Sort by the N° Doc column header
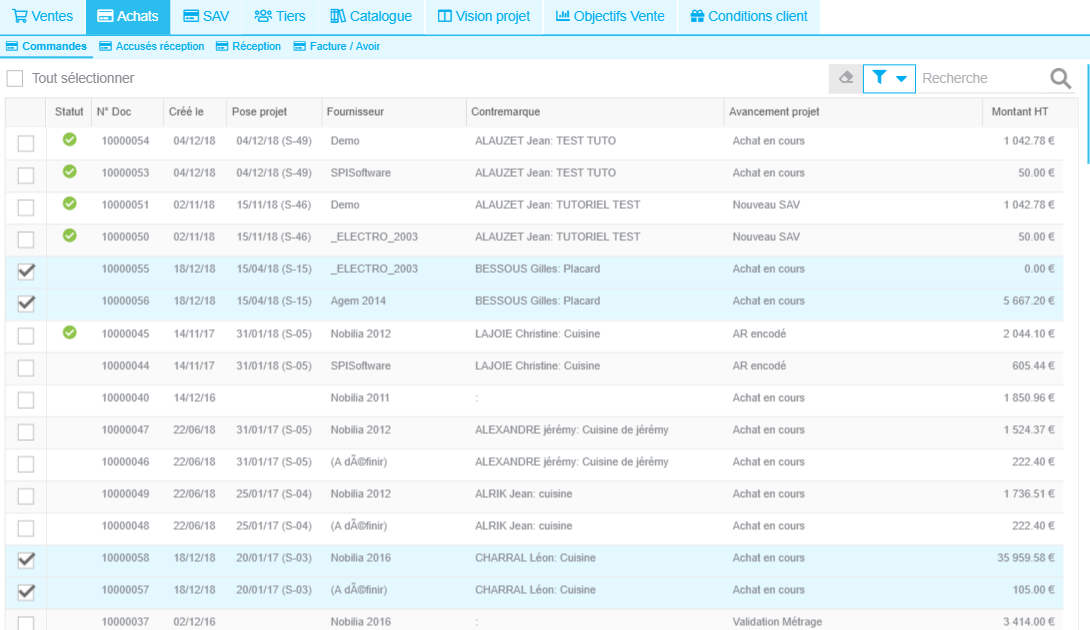 pos(125,112)
